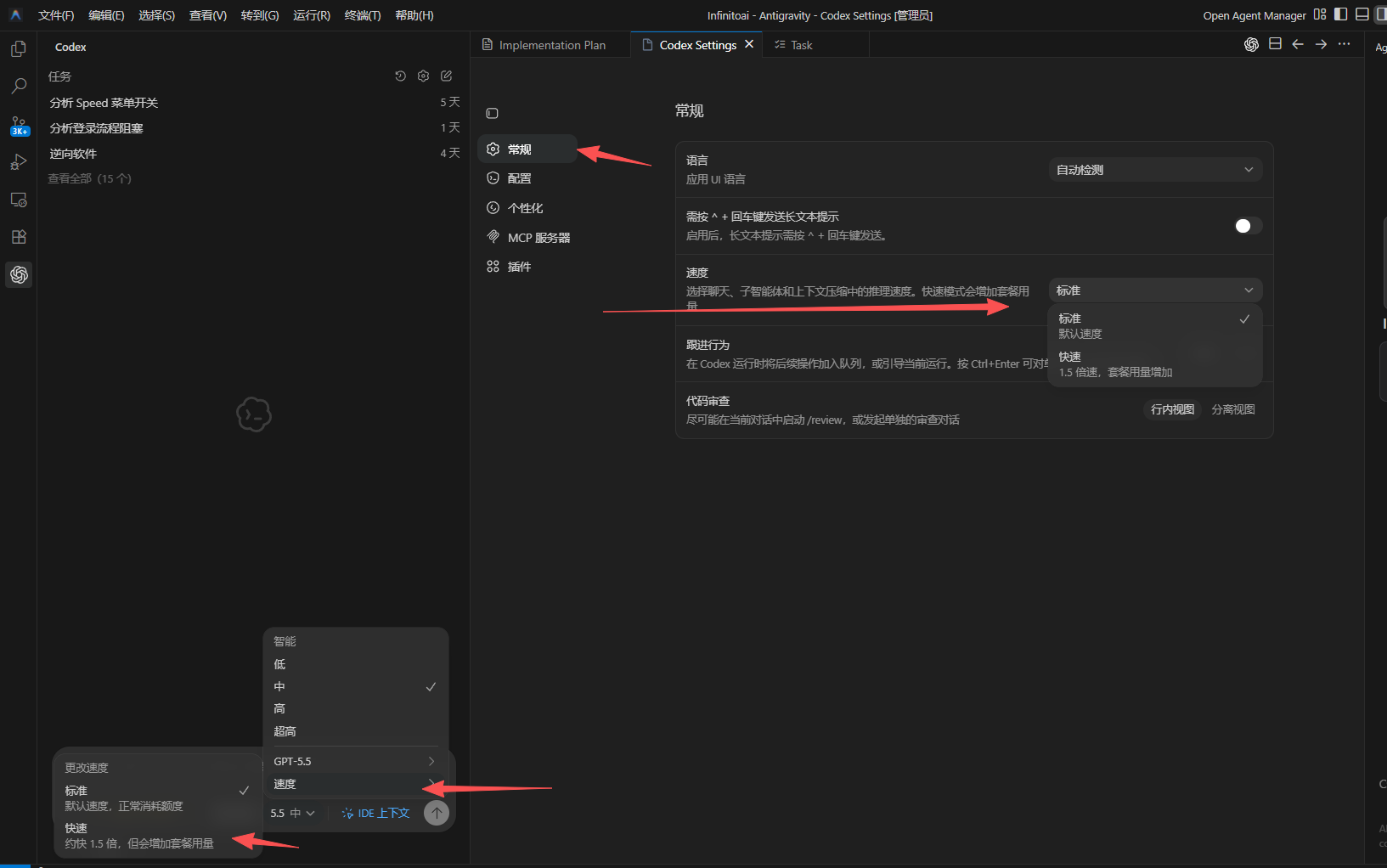The image size is (1387, 868).
Task: Open the 运行(R) menu
Action: point(312,15)
